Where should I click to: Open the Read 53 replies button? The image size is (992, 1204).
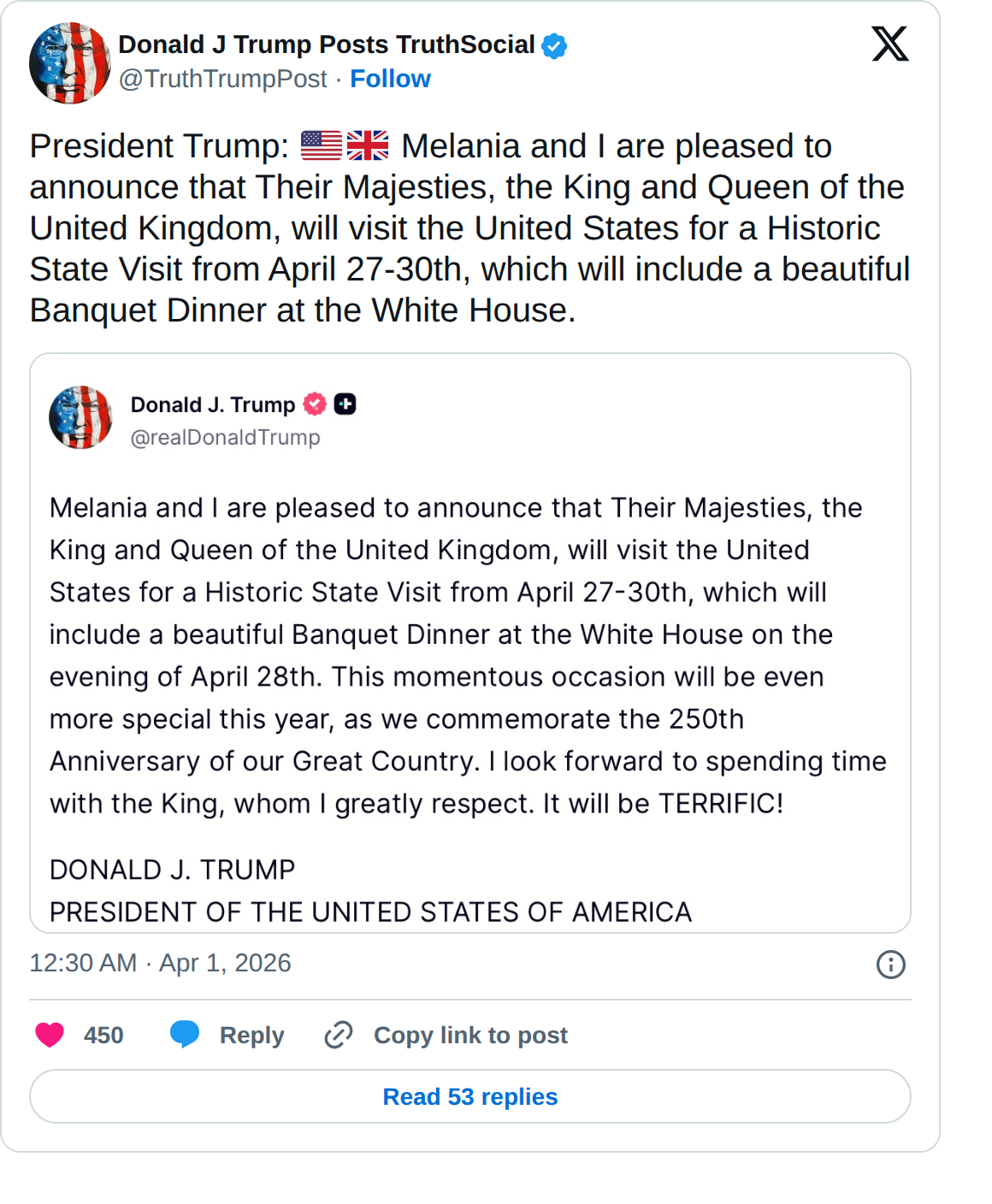tap(469, 1096)
